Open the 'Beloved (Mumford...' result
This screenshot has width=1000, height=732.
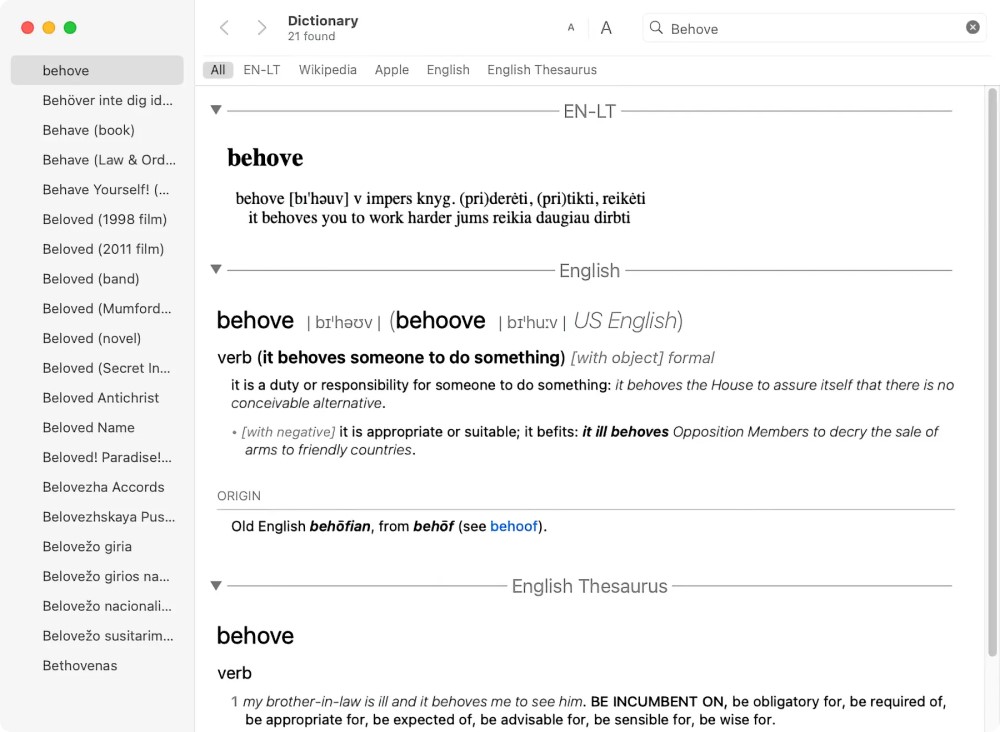pos(97,309)
